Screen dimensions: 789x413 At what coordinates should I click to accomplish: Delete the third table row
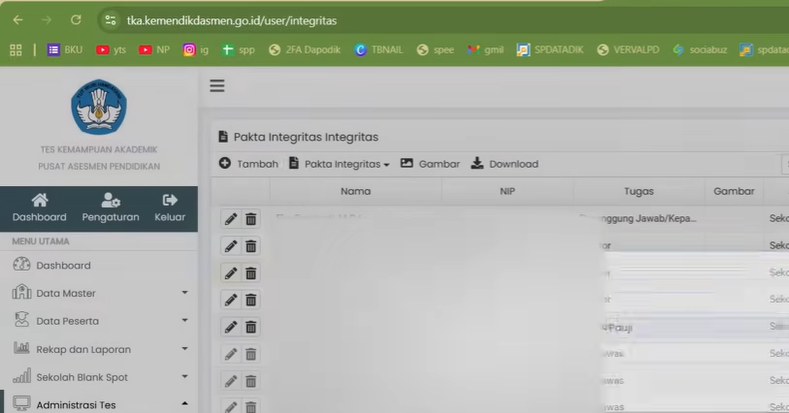(251, 273)
